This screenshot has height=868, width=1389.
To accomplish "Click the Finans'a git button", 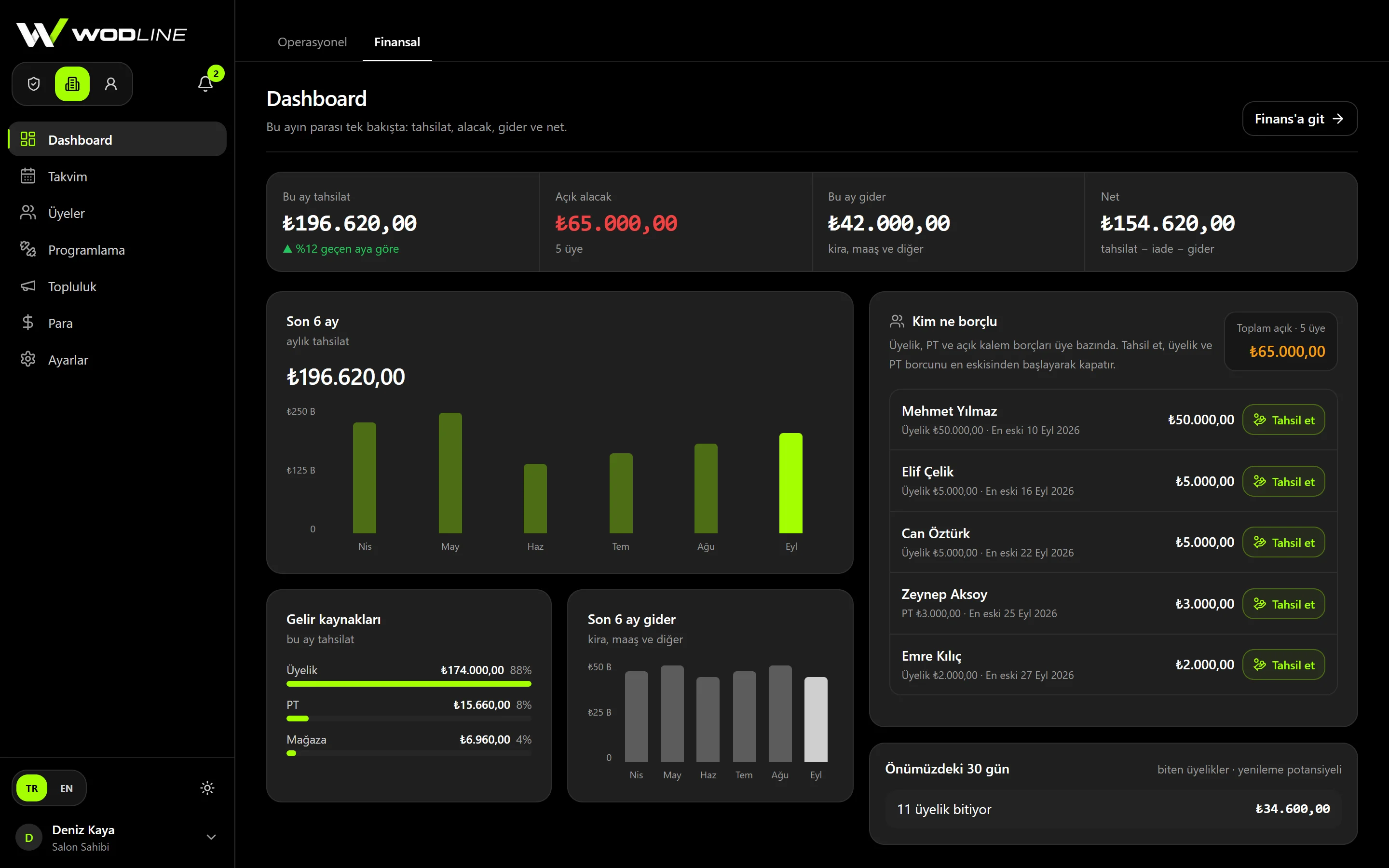I will (1299, 119).
